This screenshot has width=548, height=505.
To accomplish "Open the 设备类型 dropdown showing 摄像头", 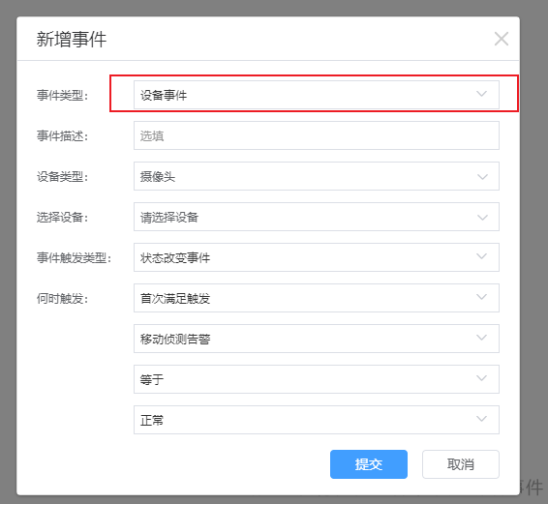I will pos(316,176).
